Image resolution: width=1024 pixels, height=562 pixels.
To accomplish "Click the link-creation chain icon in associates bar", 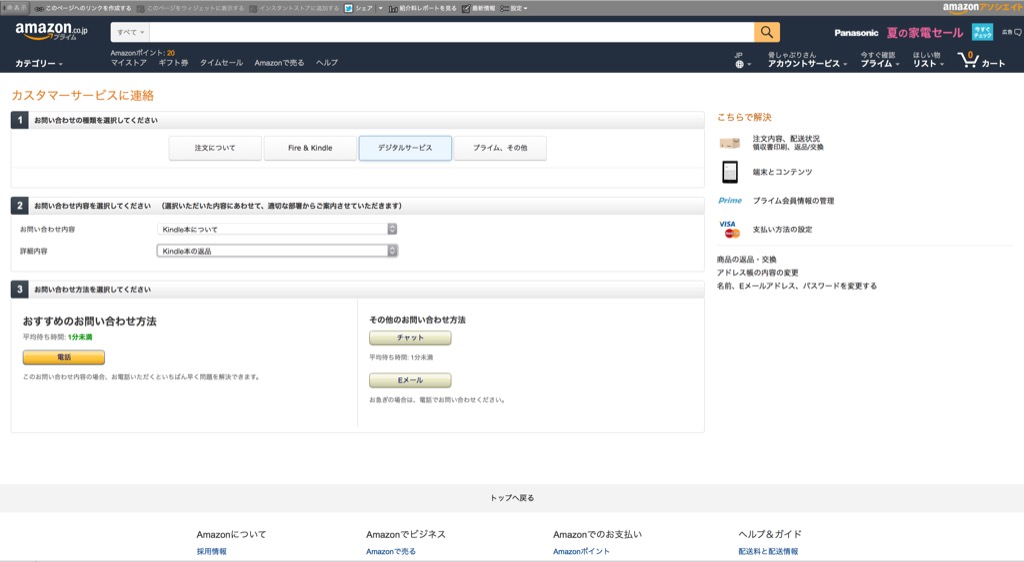I will coord(39,8).
